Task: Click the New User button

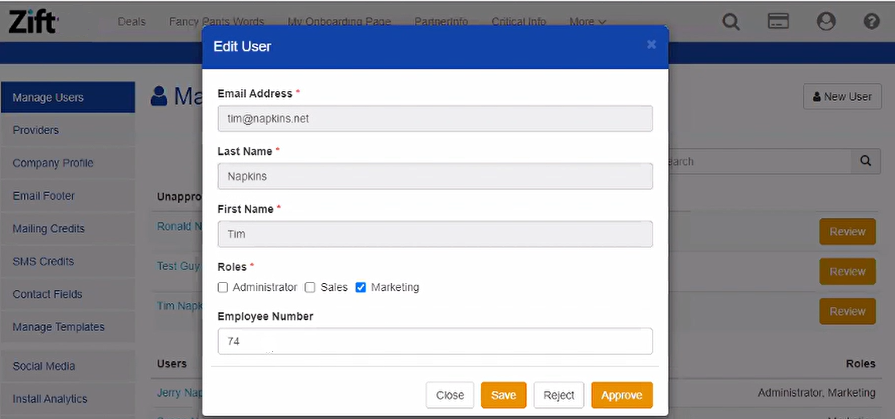Action: click(x=842, y=96)
